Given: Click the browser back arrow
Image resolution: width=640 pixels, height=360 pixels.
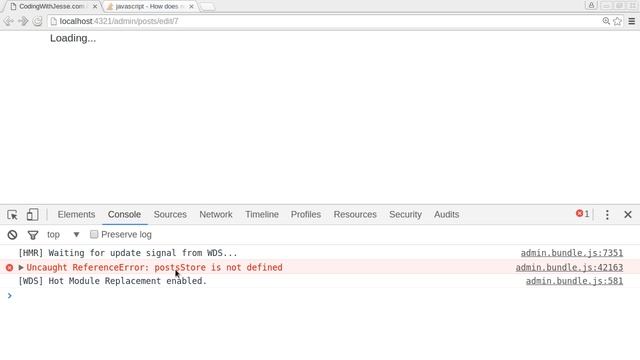Looking at the screenshot, I should pyautogui.click(x=9, y=21).
